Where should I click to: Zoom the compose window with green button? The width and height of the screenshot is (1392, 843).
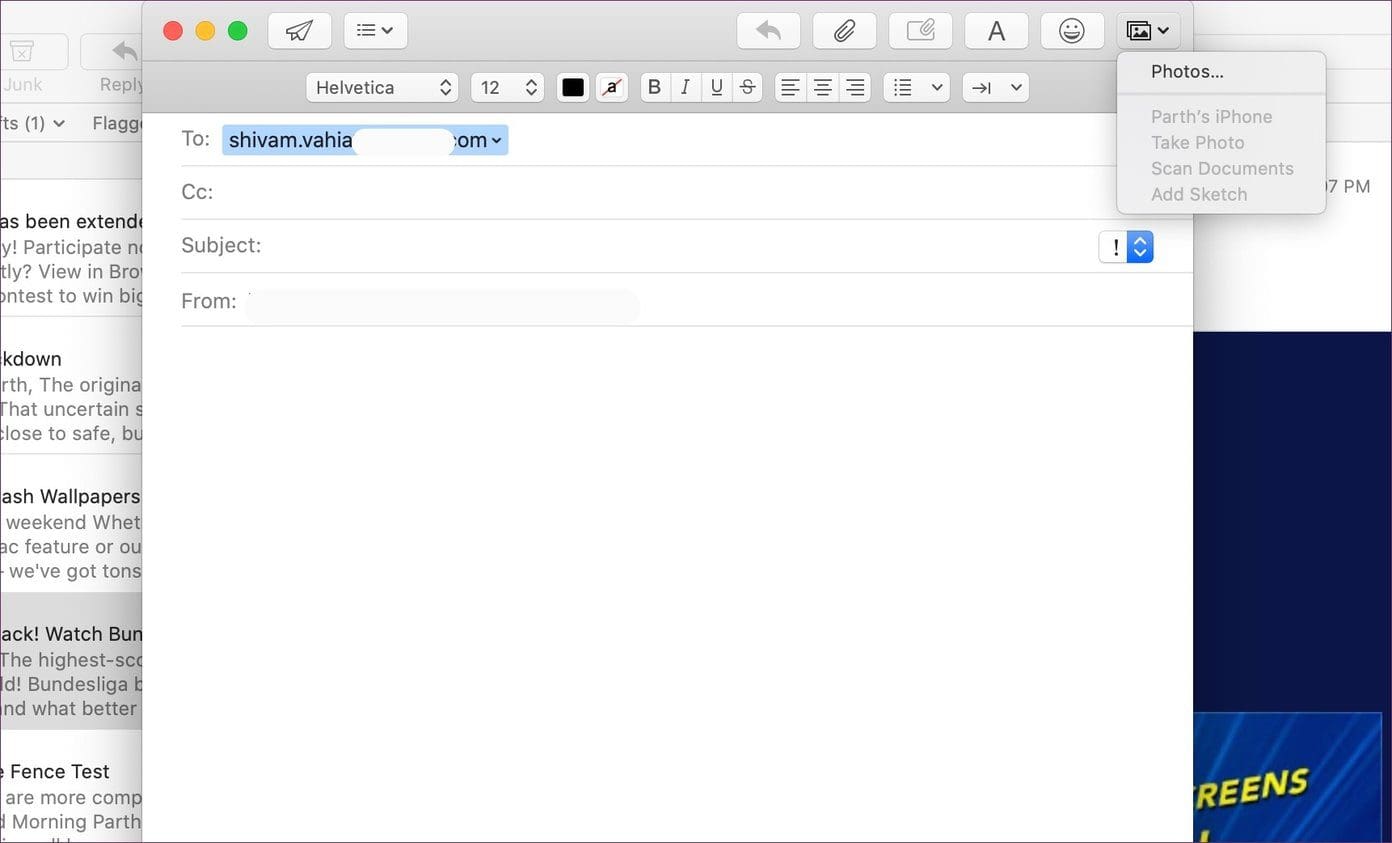pyautogui.click(x=237, y=31)
